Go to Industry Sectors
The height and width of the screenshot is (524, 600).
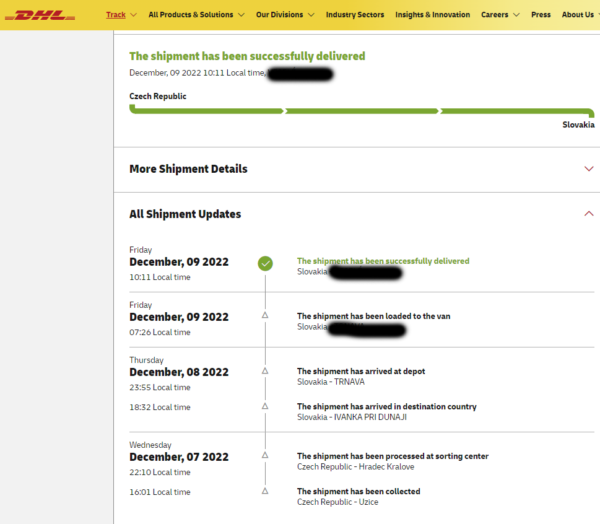pos(354,15)
